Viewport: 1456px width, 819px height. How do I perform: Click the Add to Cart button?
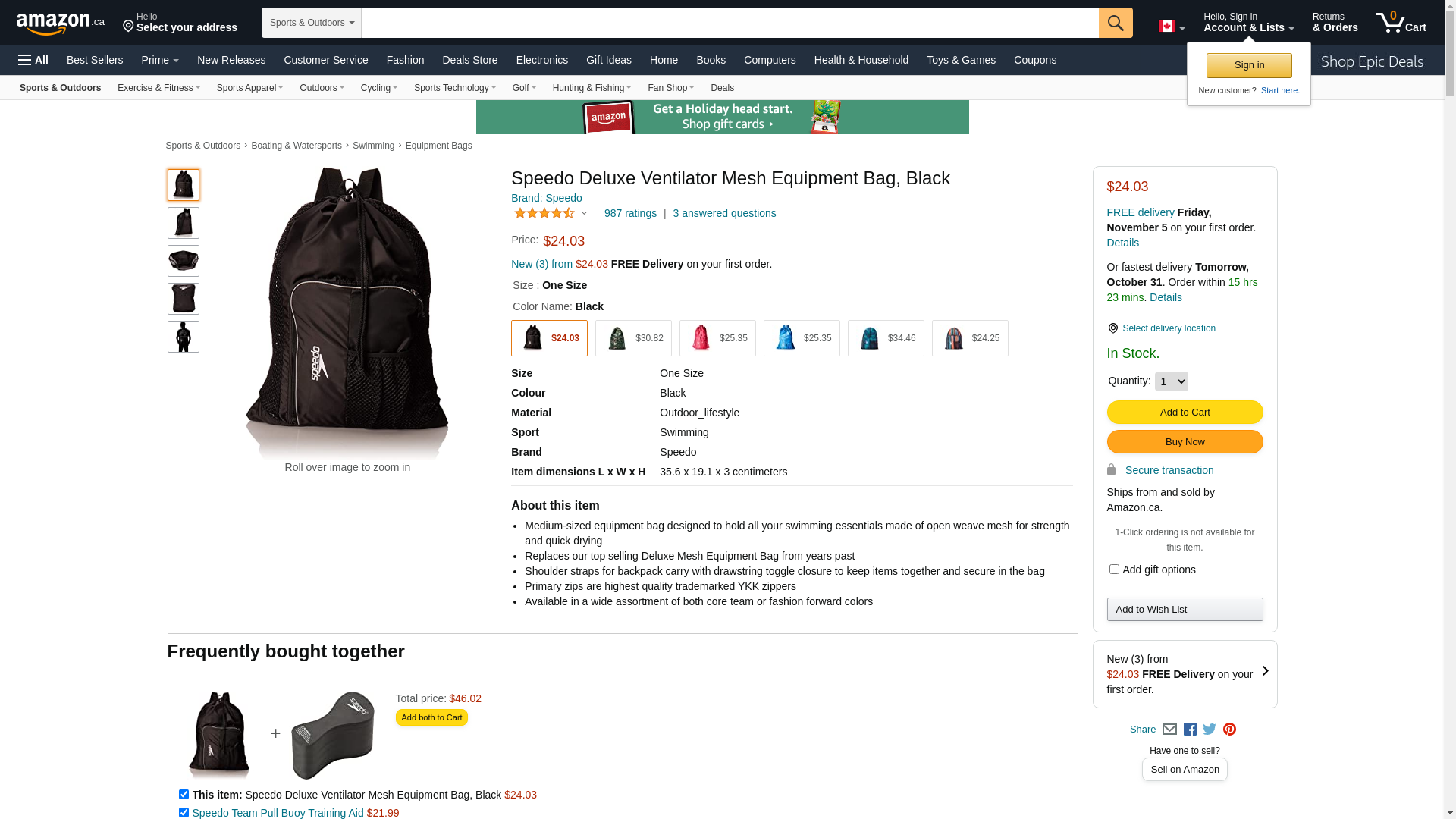point(1185,413)
